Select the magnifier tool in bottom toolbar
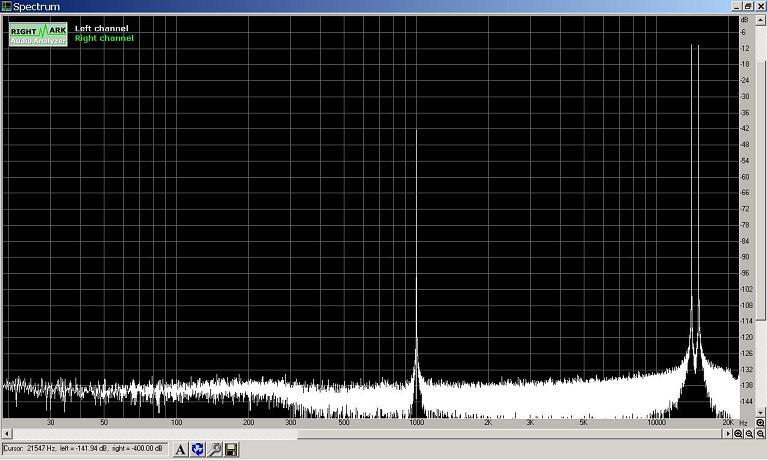Viewport: 768px width, 461px height. (214, 450)
